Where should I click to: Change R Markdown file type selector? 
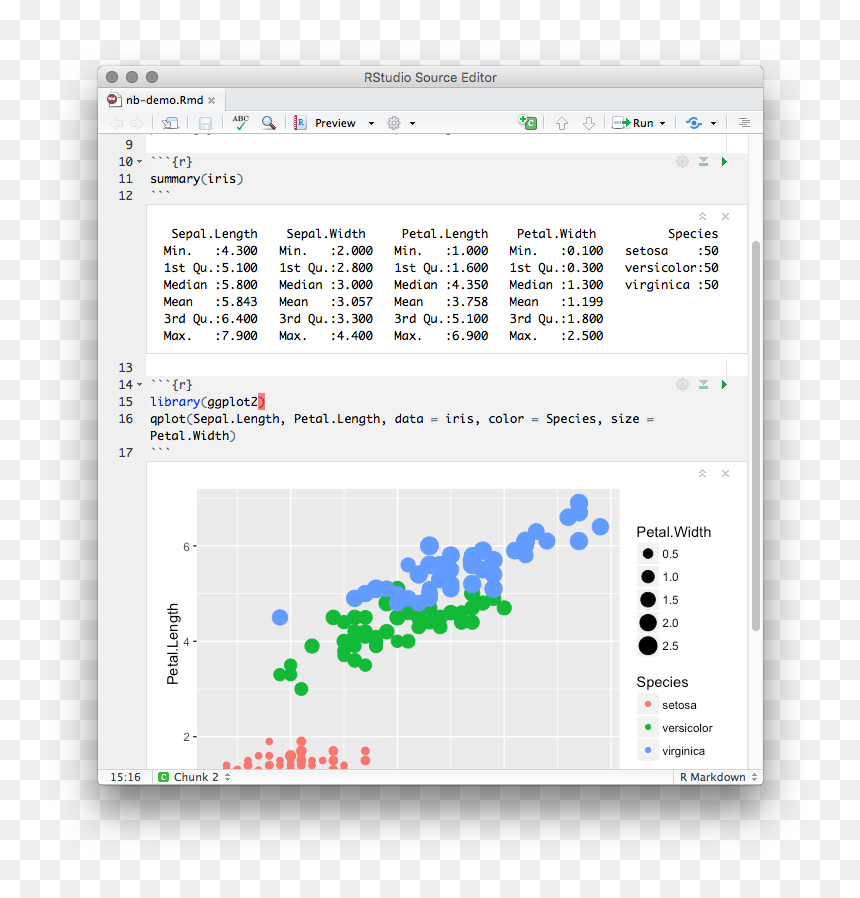click(718, 777)
